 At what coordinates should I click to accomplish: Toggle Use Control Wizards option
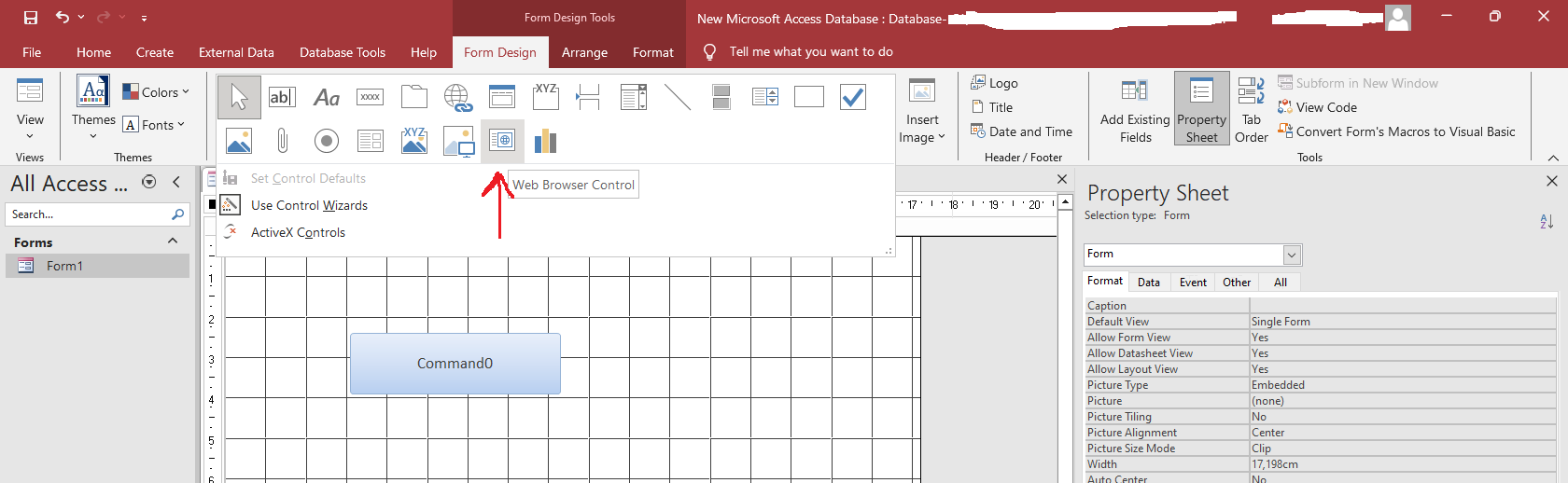point(309,205)
